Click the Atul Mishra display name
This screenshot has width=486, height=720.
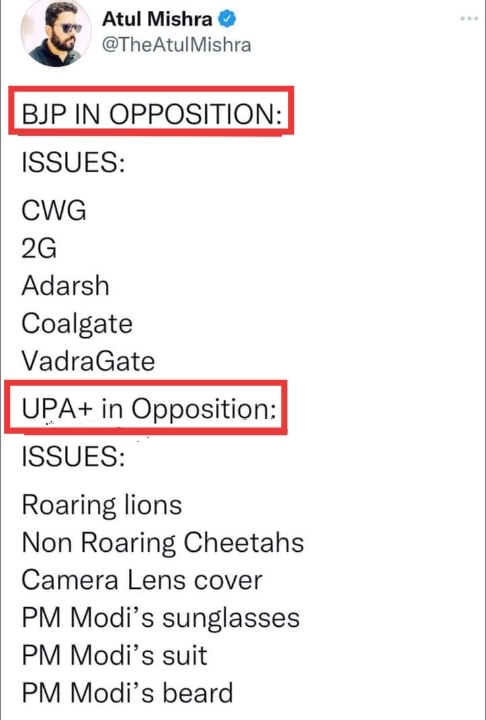[x=157, y=19]
